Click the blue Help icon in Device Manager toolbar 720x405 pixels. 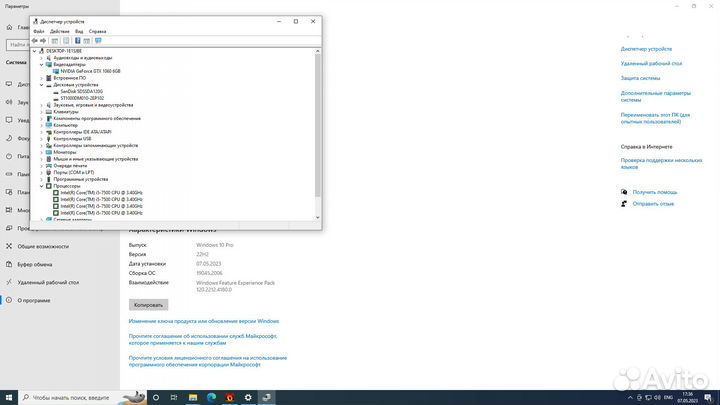[x=78, y=41]
